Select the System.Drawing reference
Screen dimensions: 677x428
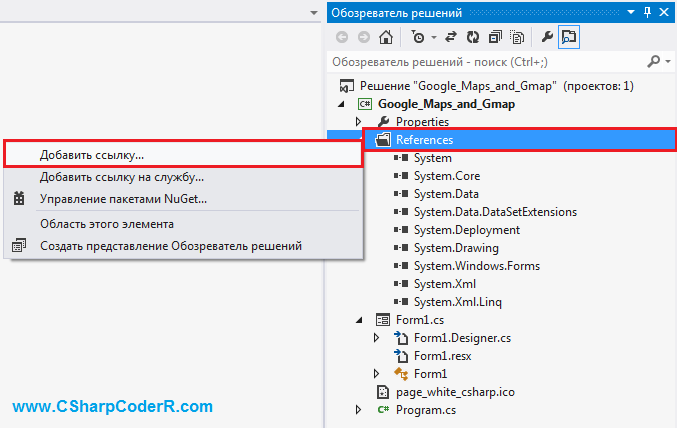click(456, 248)
